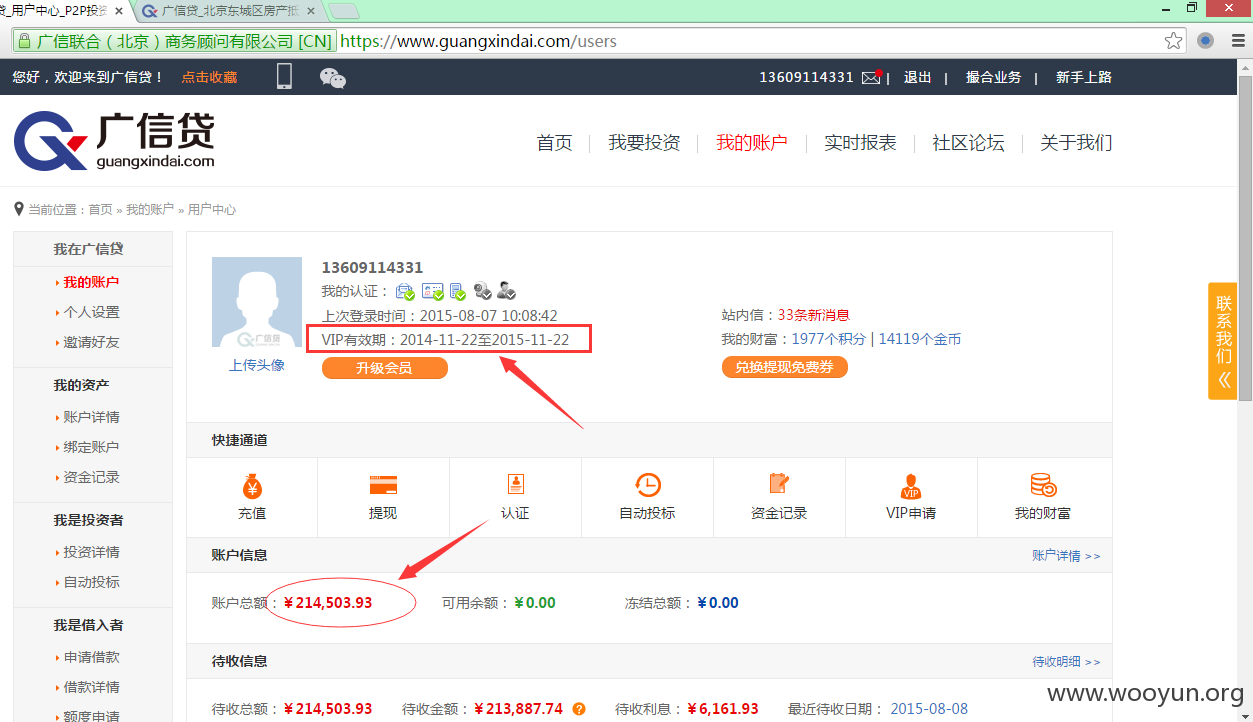Click 点击收藏 link in top bar
The image size is (1253, 722).
point(209,77)
